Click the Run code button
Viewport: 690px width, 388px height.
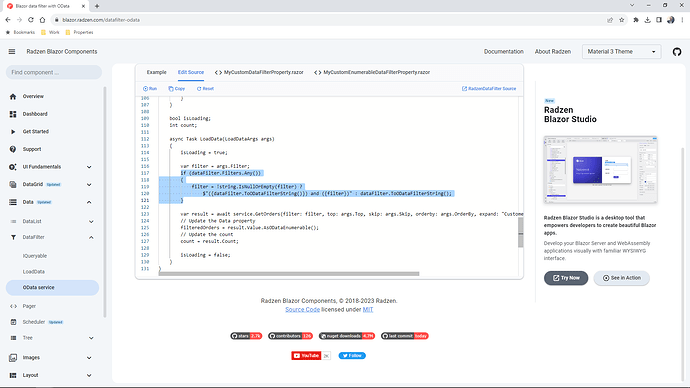[x=150, y=88]
